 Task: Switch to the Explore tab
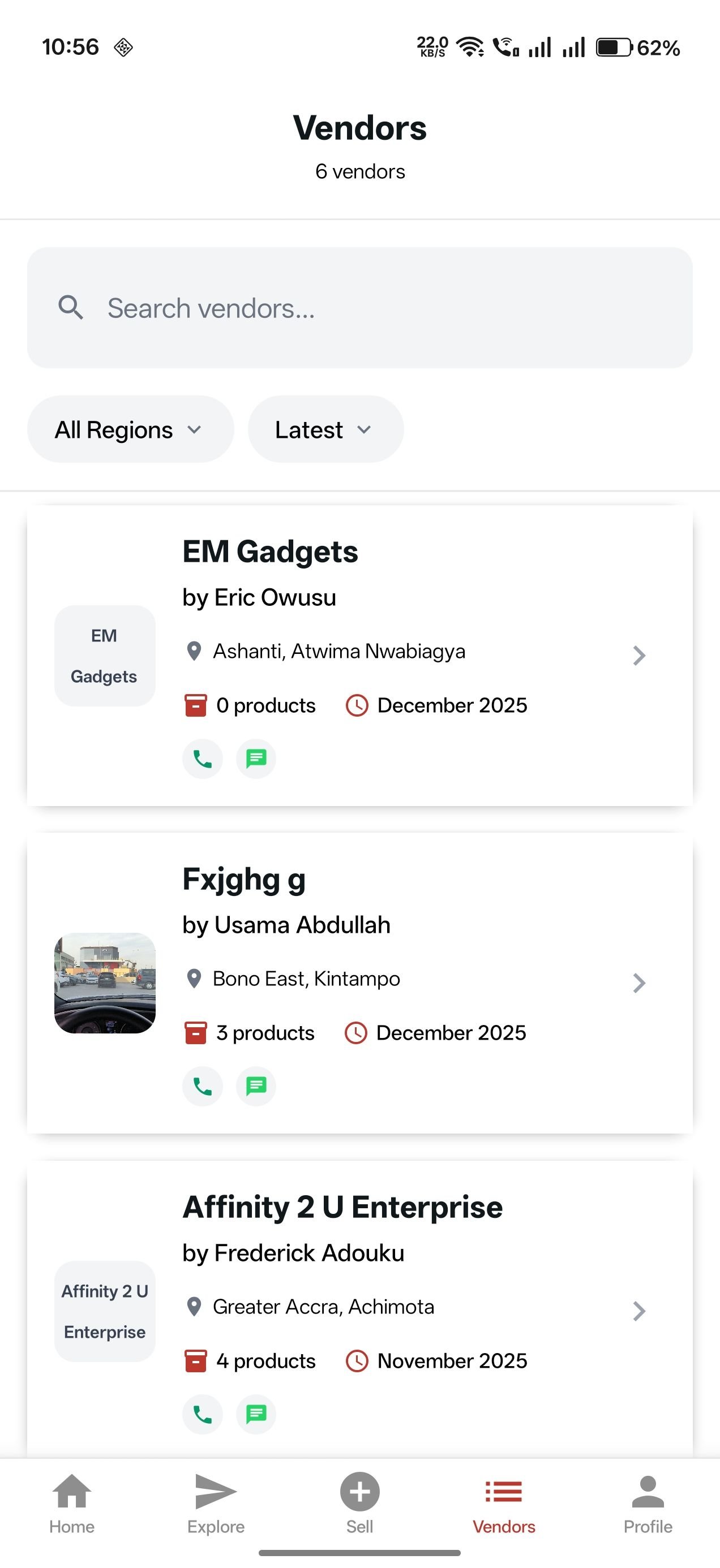(216, 1504)
